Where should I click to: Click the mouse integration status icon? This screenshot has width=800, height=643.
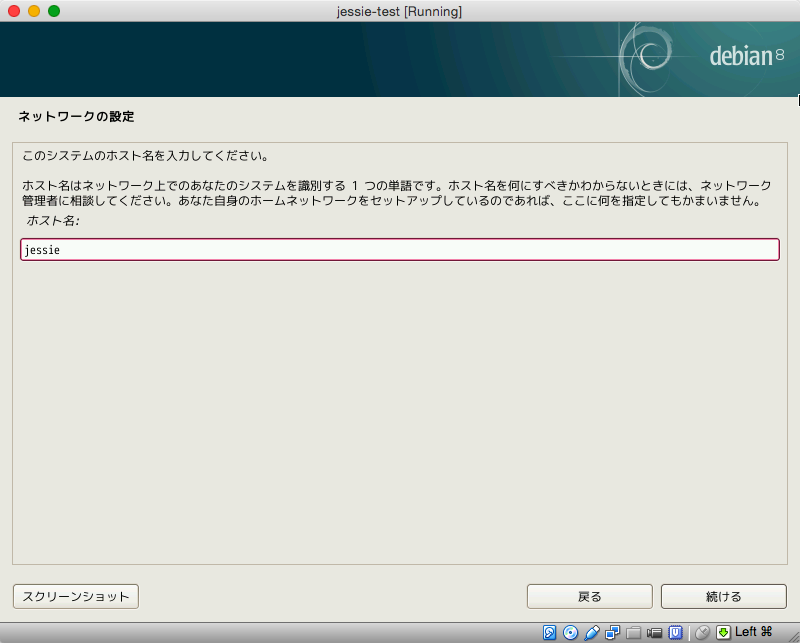click(703, 632)
